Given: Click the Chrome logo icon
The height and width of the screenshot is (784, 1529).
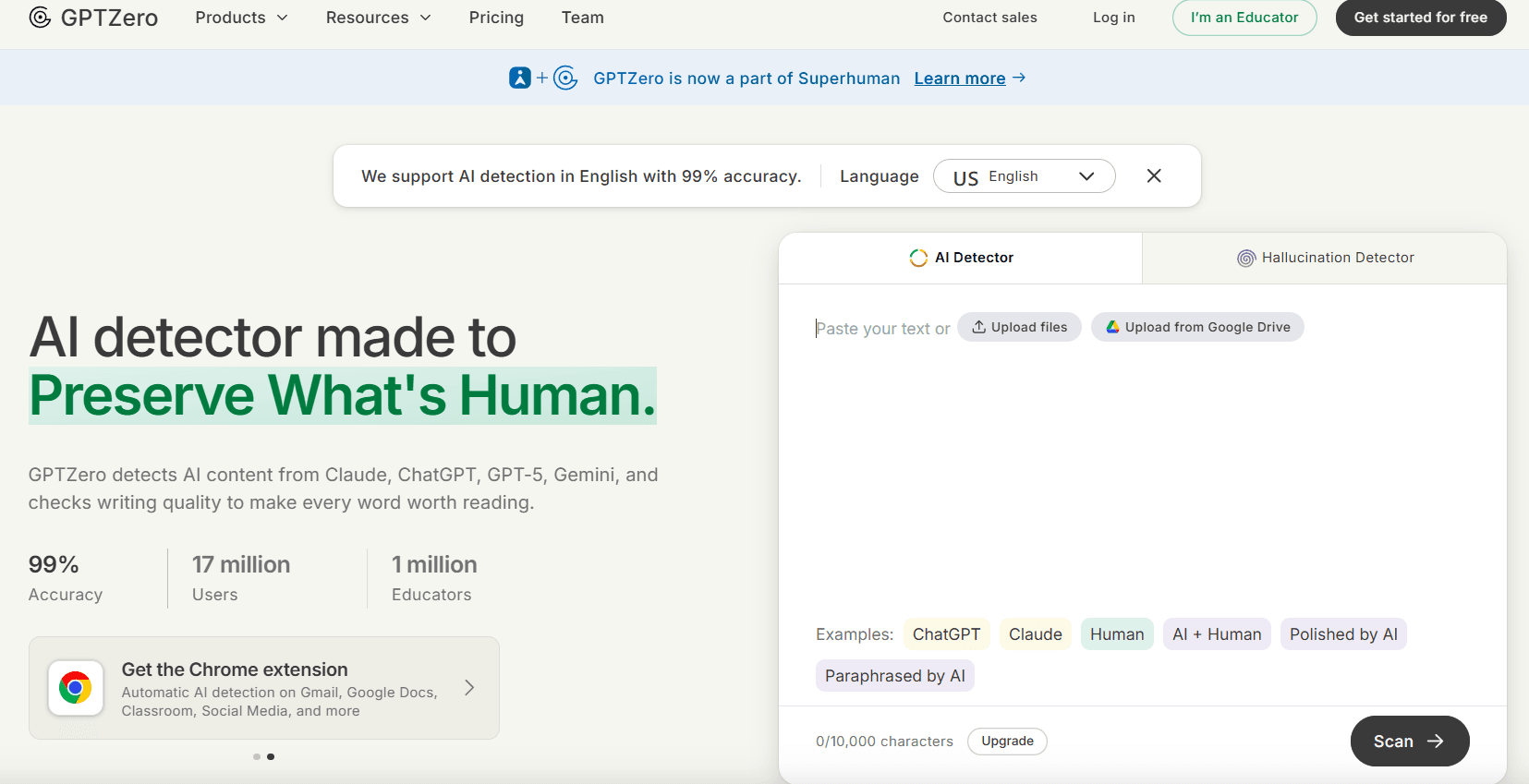Looking at the screenshot, I should pyautogui.click(x=76, y=688).
